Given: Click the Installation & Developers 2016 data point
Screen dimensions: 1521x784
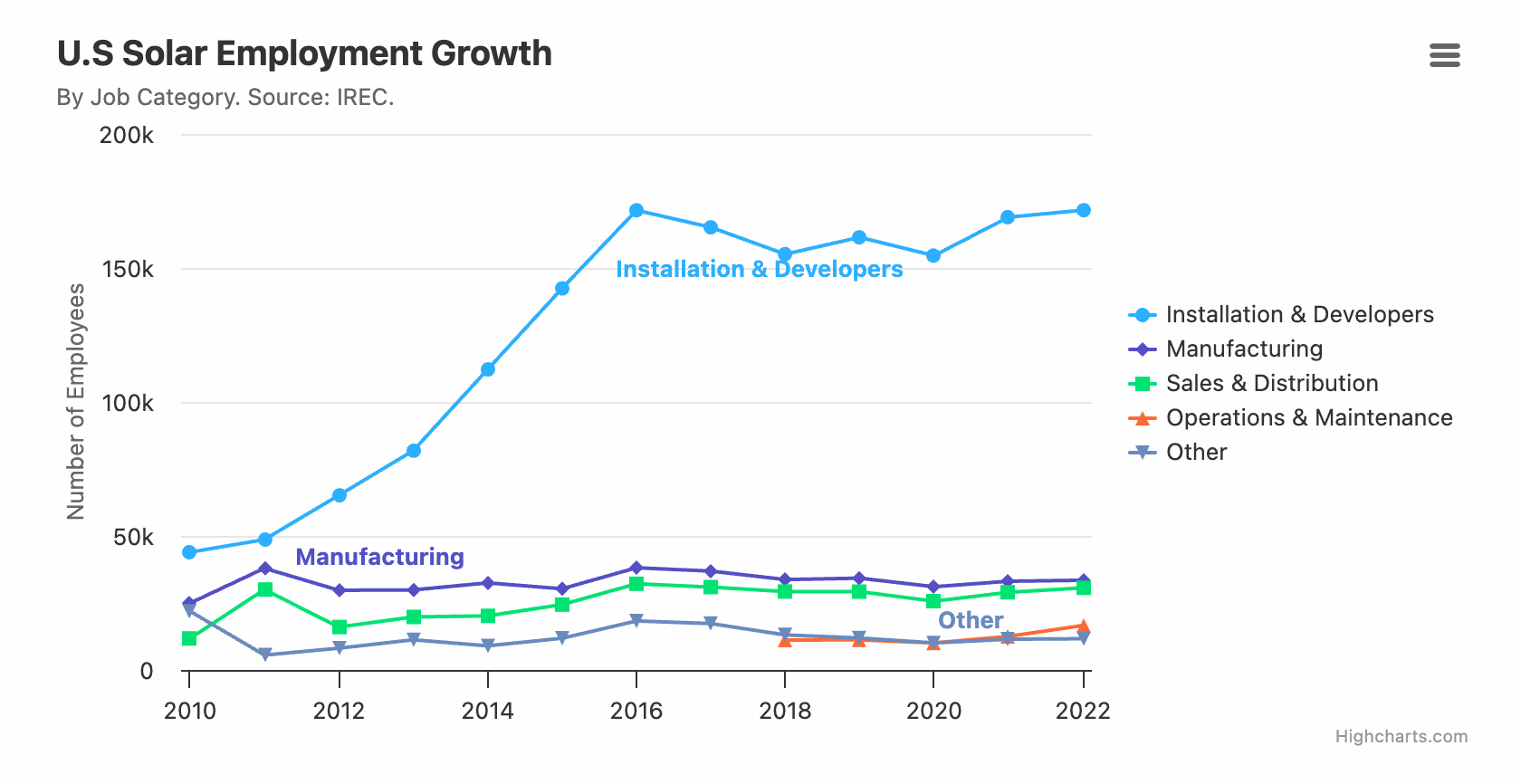Looking at the screenshot, I should (x=636, y=210).
